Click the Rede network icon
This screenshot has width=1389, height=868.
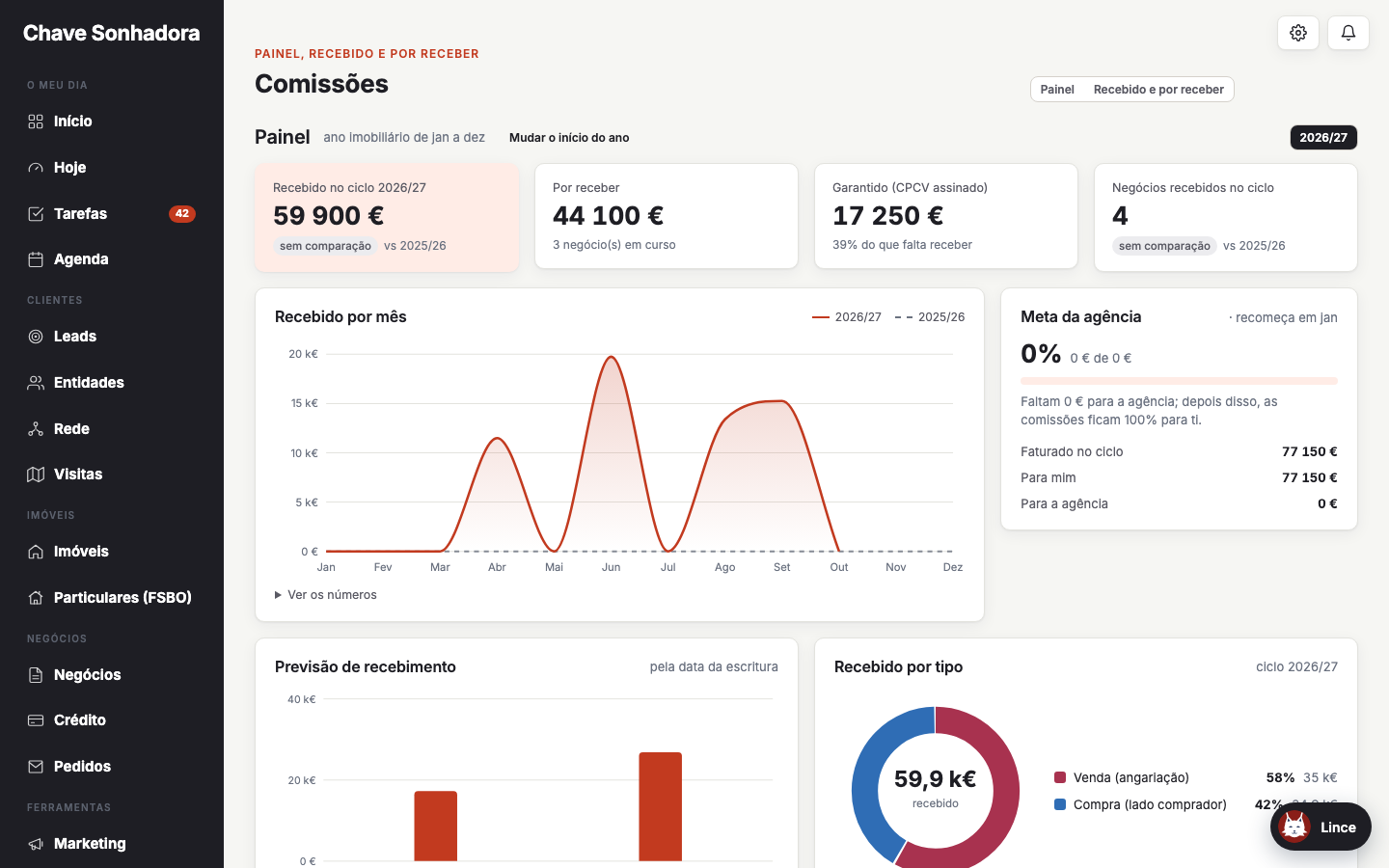[36, 429]
